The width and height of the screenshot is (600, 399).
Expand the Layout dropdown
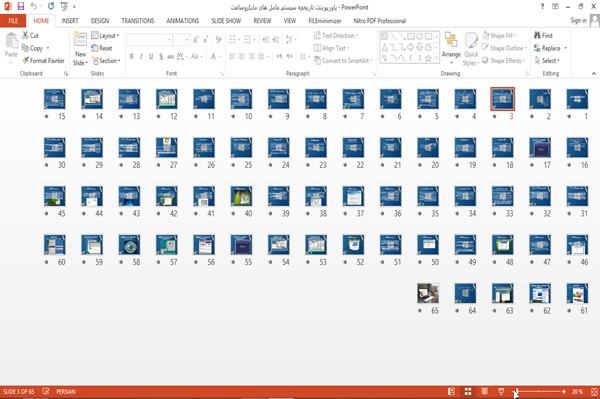pos(105,36)
